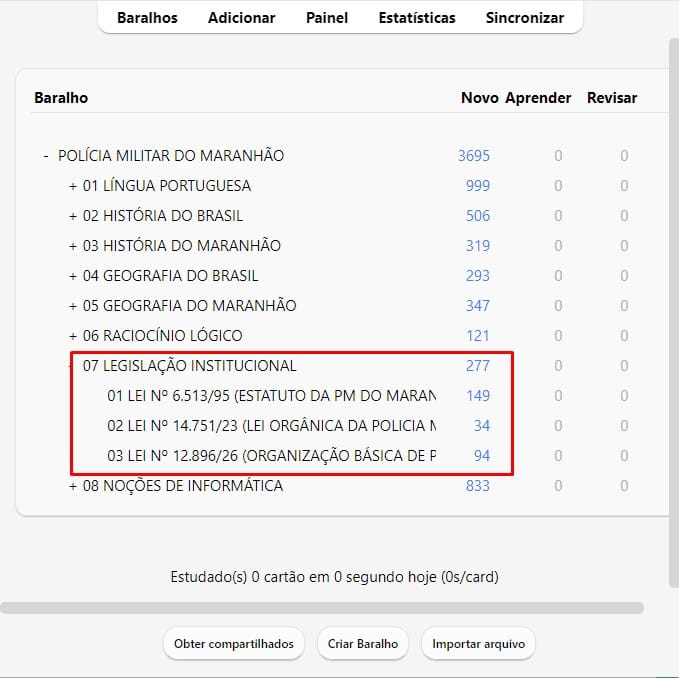
Task: Click the studied cards summary text
Action: click(334, 577)
